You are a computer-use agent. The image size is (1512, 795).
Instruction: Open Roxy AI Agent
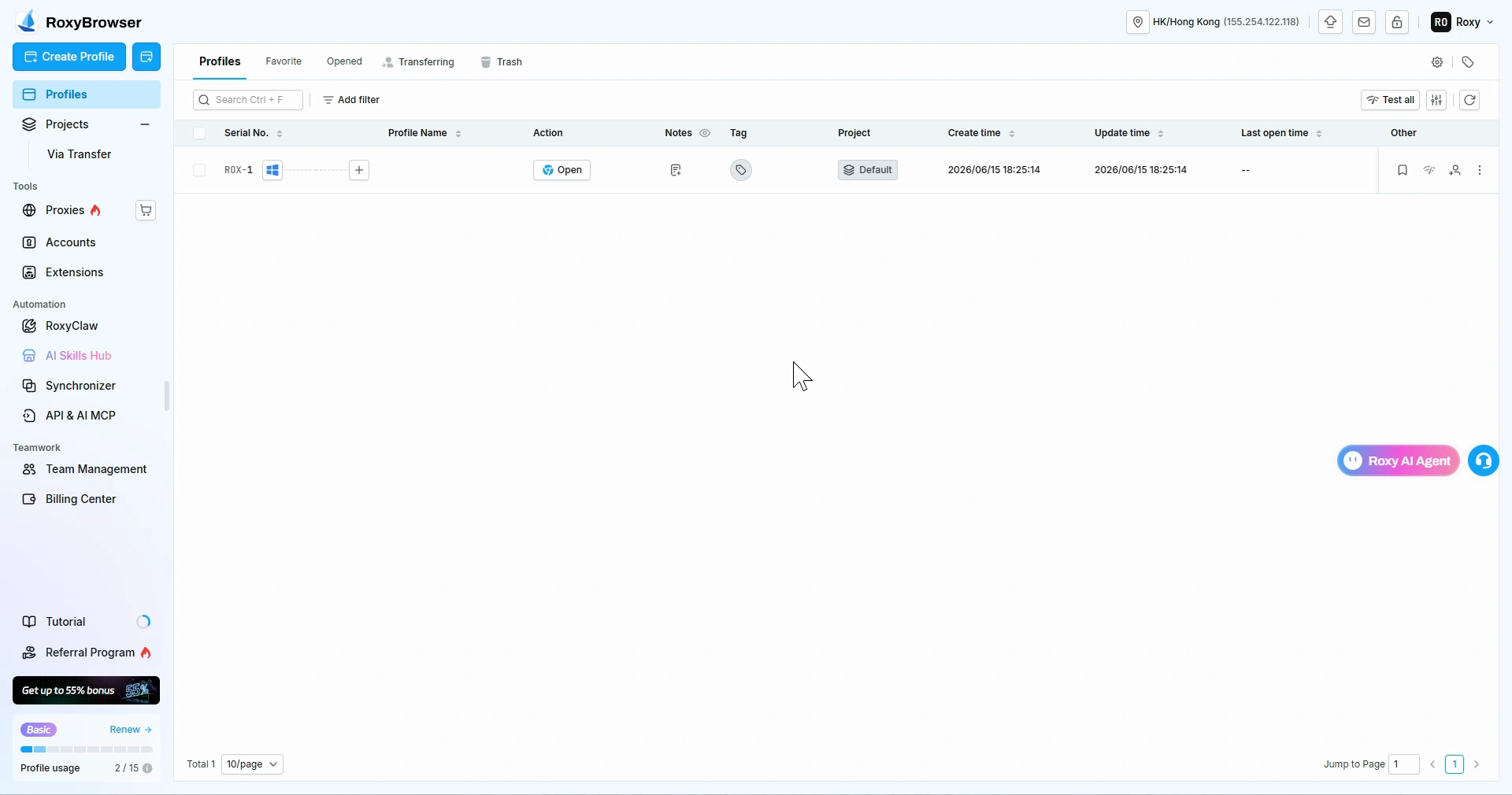click(1399, 461)
